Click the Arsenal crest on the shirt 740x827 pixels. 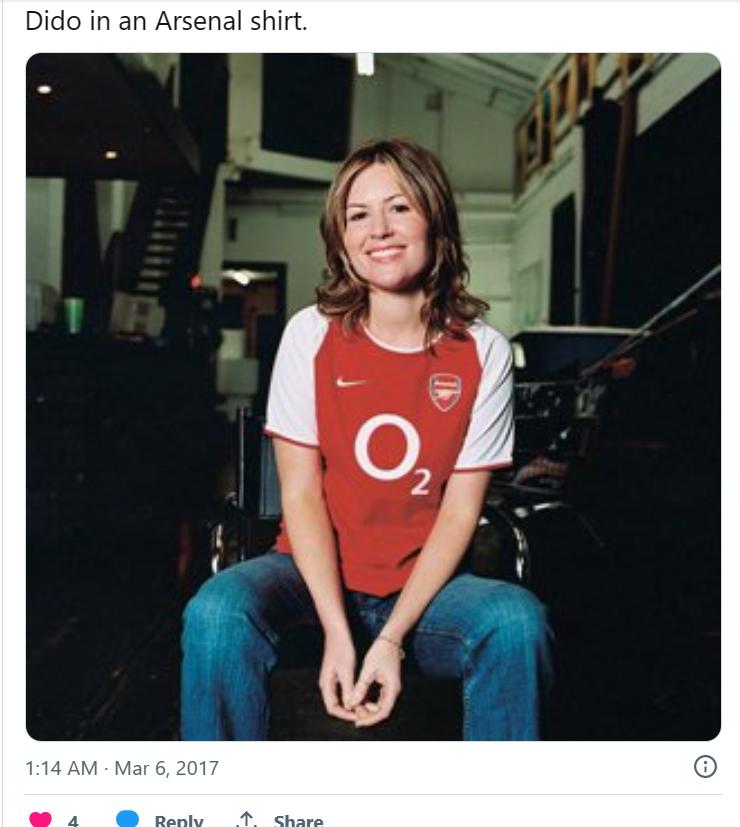pyautogui.click(x=445, y=391)
